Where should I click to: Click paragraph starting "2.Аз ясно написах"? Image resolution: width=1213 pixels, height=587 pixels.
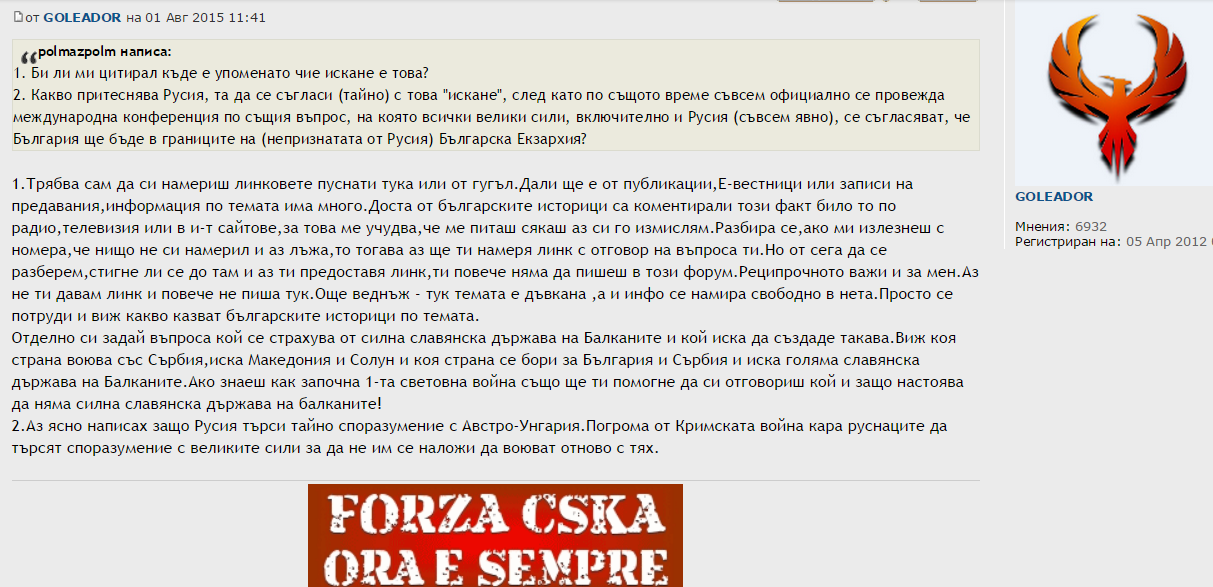coord(400,437)
